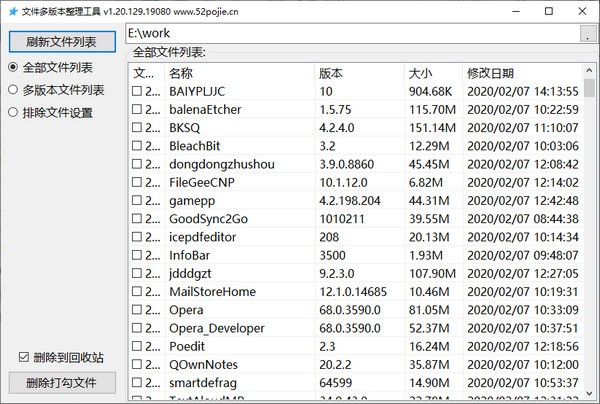Click the scrollbar up arrow

589,70
